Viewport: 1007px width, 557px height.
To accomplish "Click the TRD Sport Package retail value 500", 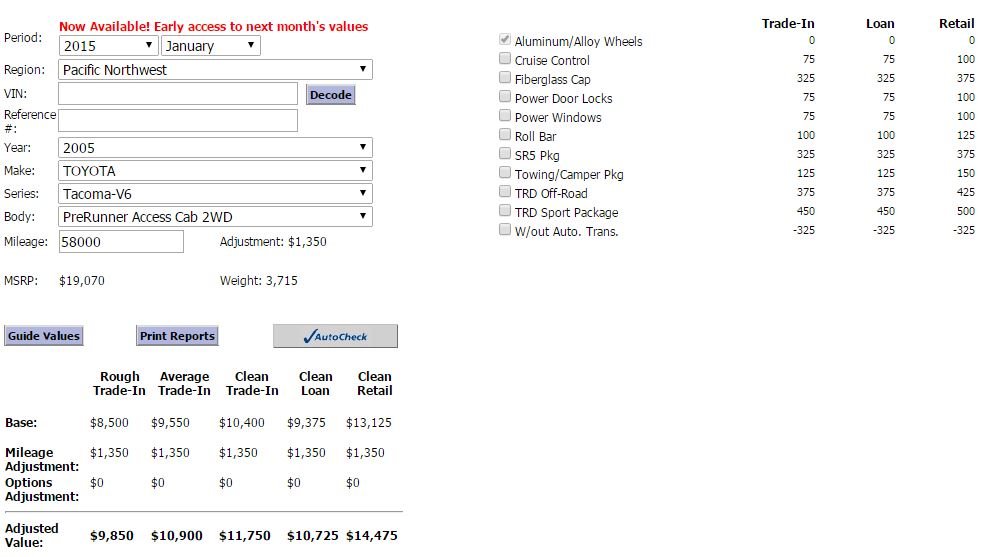I will pyautogui.click(x=965, y=211).
